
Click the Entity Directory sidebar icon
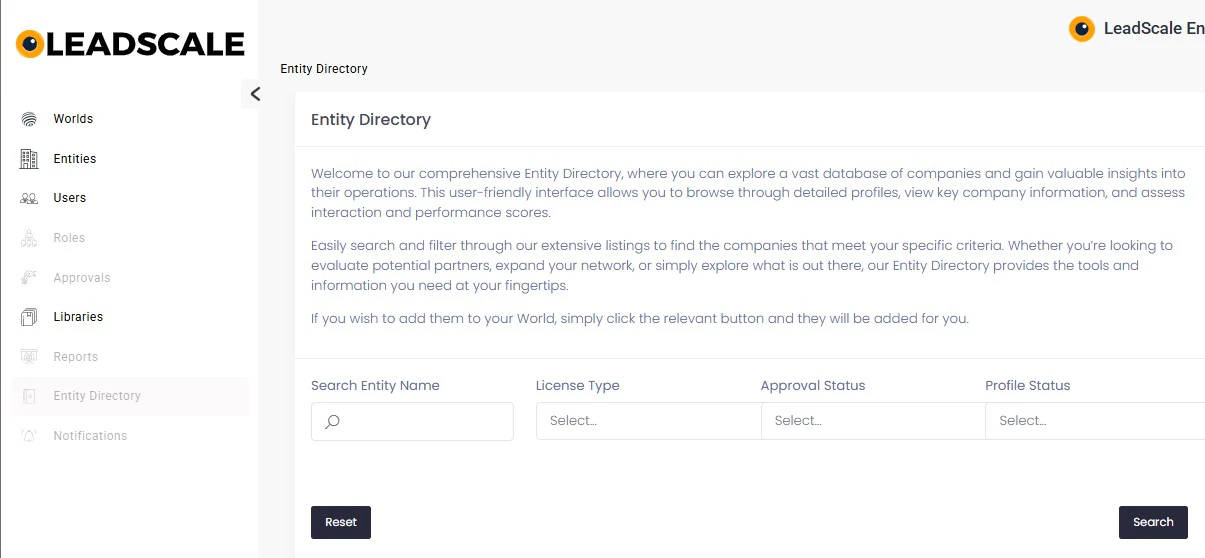click(x=29, y=396)
